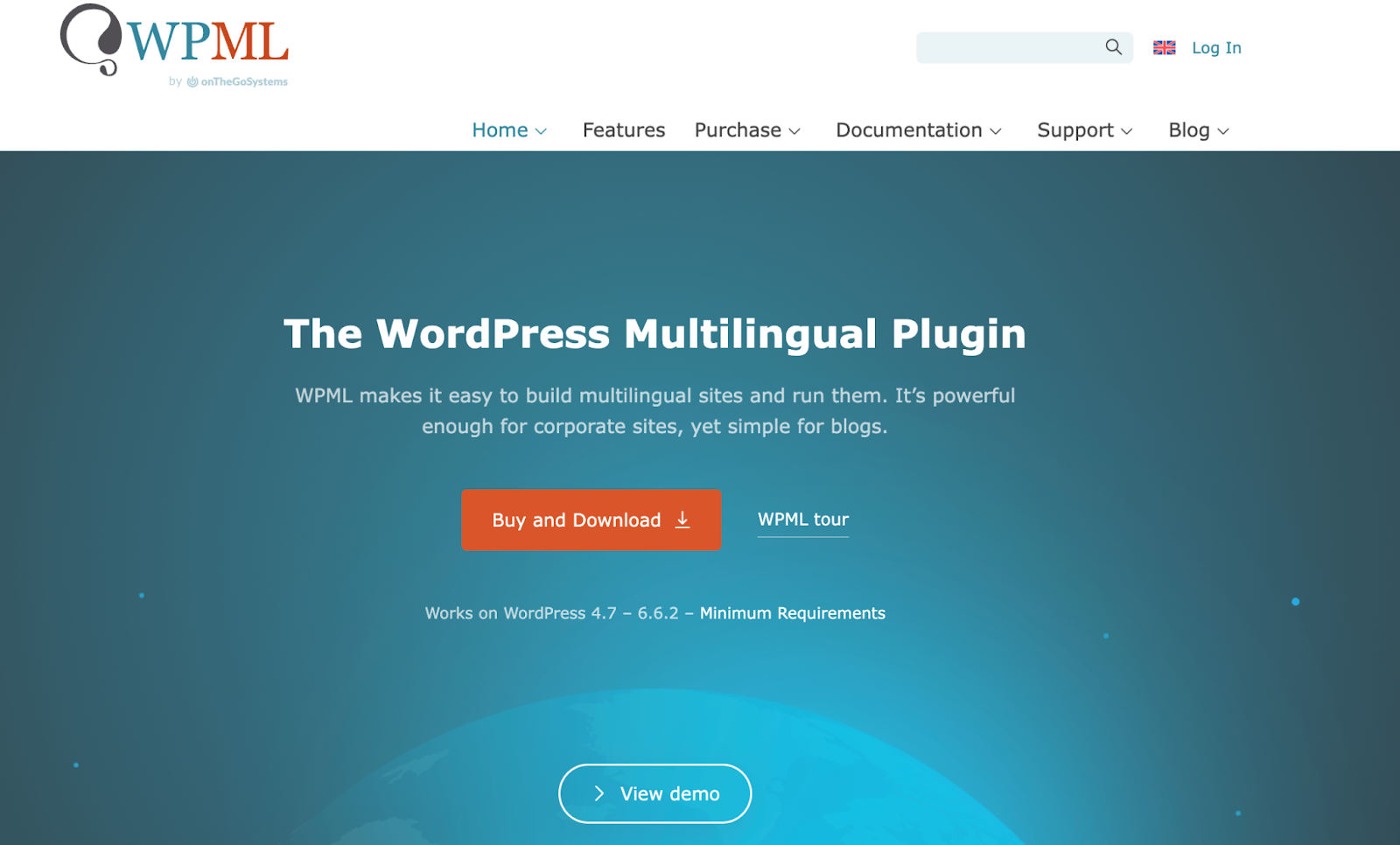The image size is (1400, 845).
Task: Click the chevron icon inside View demo
Action: coord(599,793)
